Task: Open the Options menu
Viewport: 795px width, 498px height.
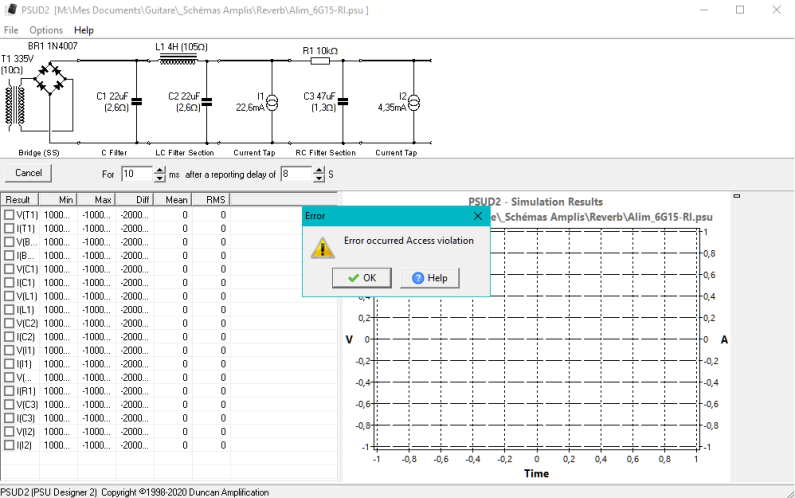Action: [x=46, y=30]
